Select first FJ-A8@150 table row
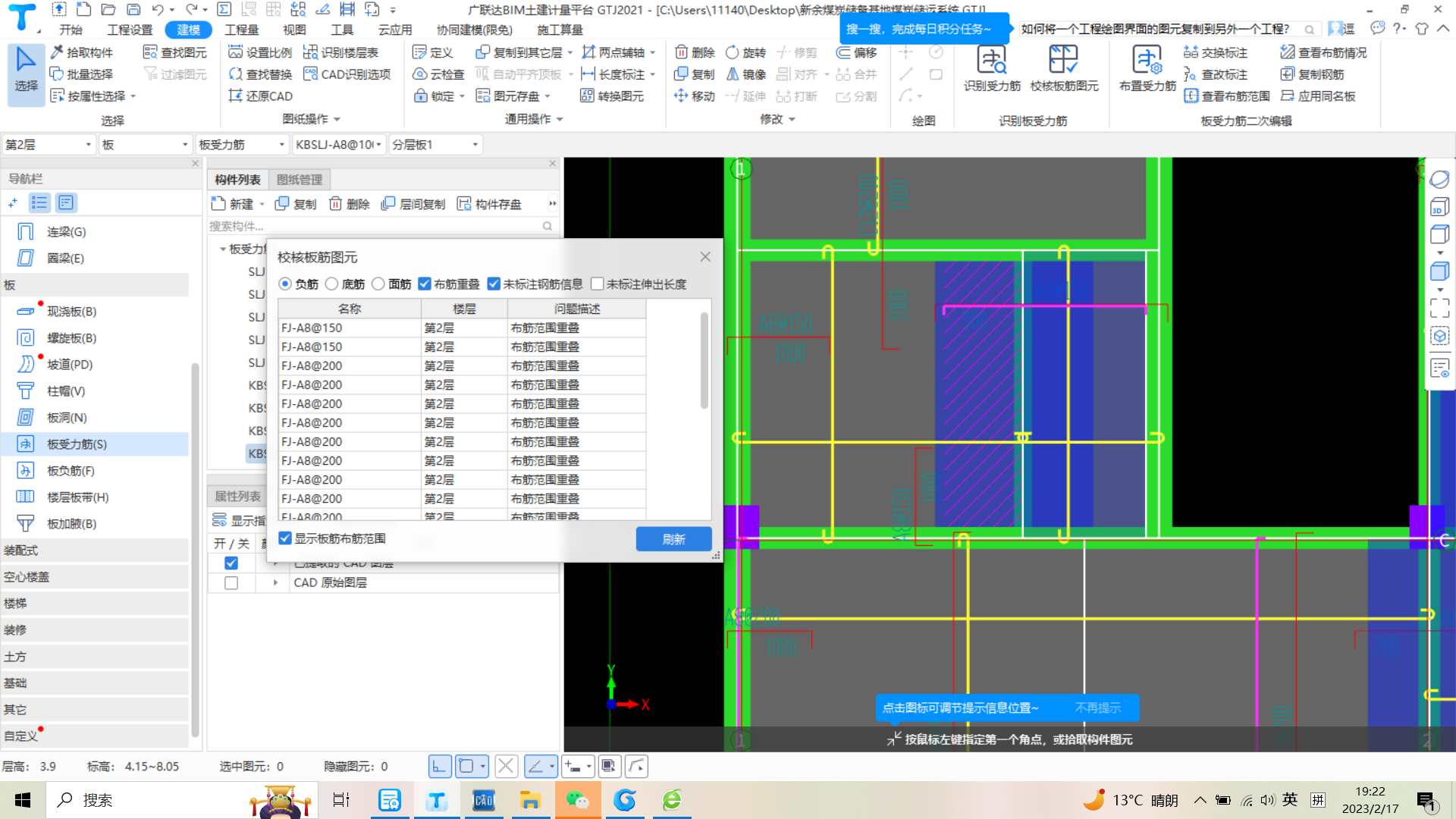This screenshot has height=819, width=1456. tap(462, 328)
